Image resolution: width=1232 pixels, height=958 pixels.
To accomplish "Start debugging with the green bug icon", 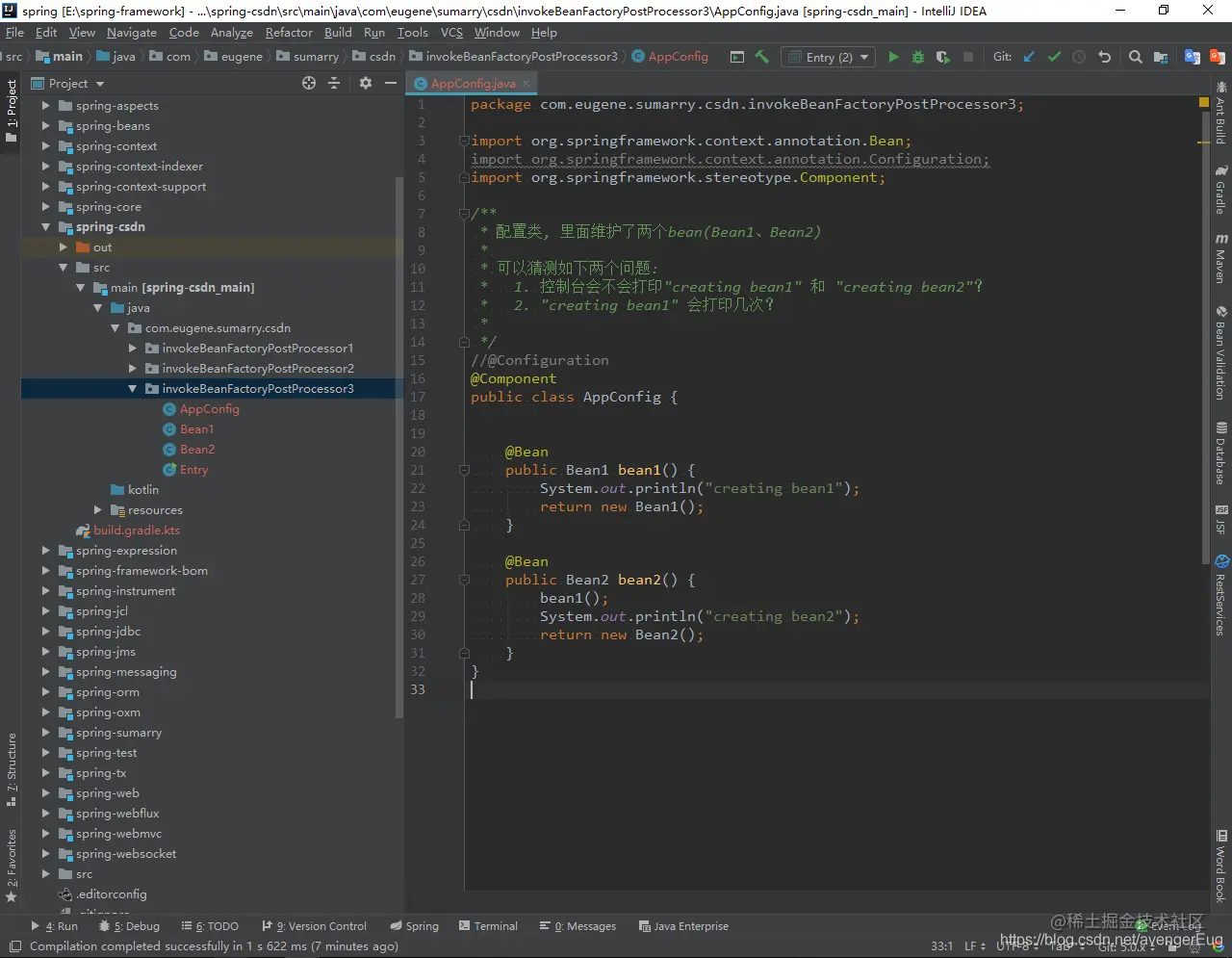I will [x=918, y=57].
